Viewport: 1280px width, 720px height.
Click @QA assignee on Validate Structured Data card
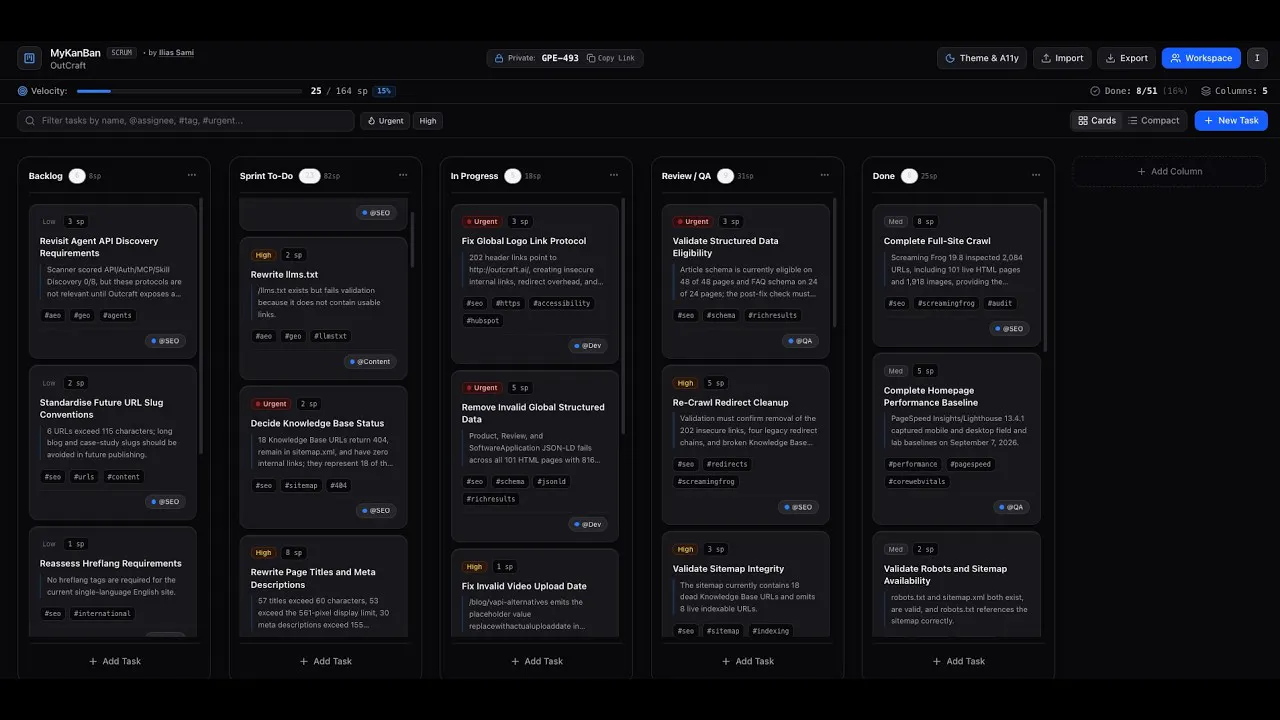pyautogui.click(x=799, y=341)
